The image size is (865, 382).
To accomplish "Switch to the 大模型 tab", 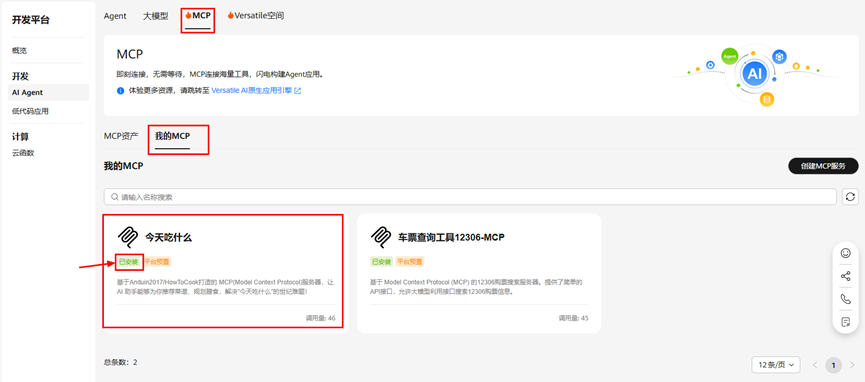I will tap(156, 16).
